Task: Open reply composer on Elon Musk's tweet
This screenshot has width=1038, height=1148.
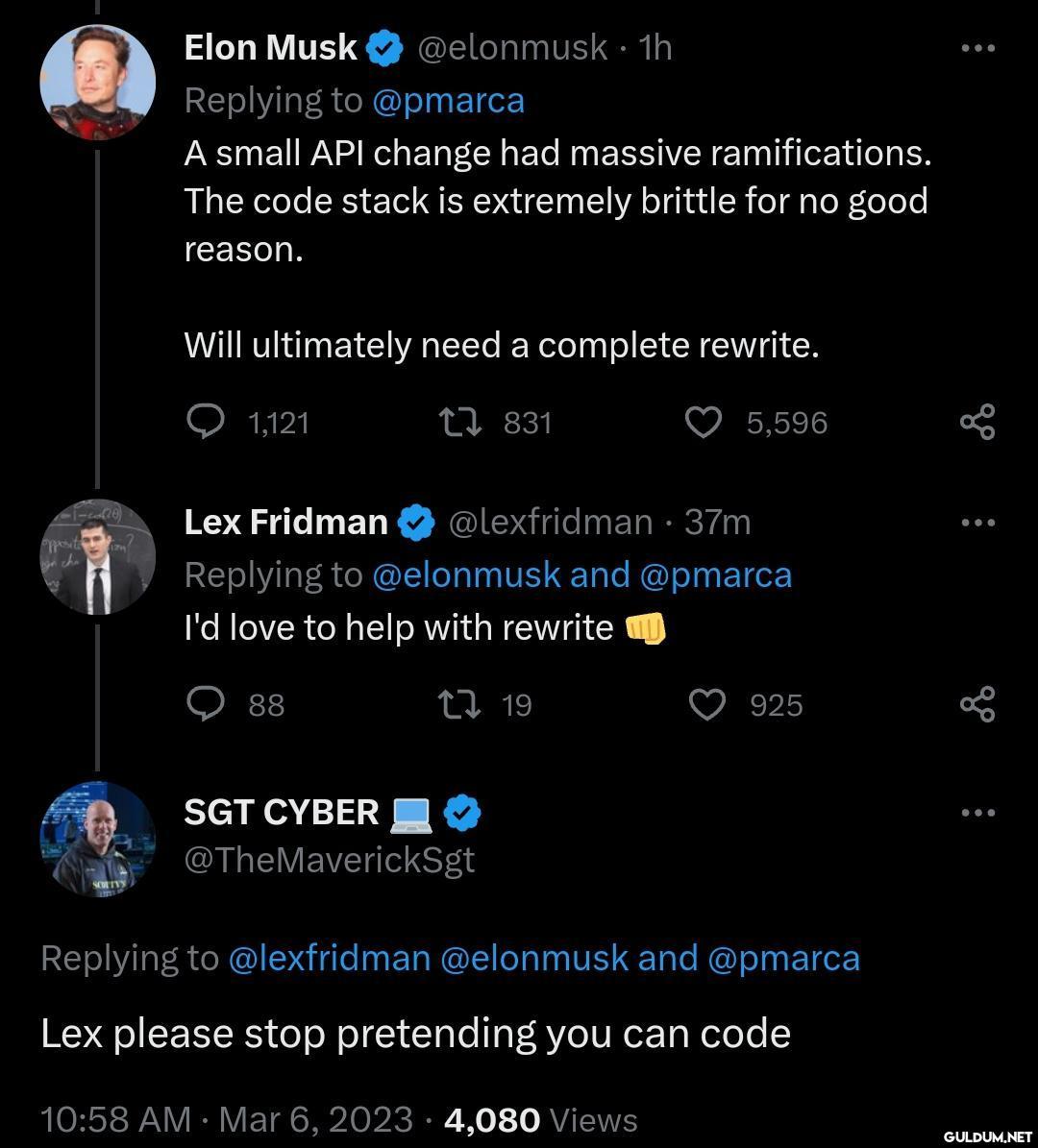Action: pos(206,422)
